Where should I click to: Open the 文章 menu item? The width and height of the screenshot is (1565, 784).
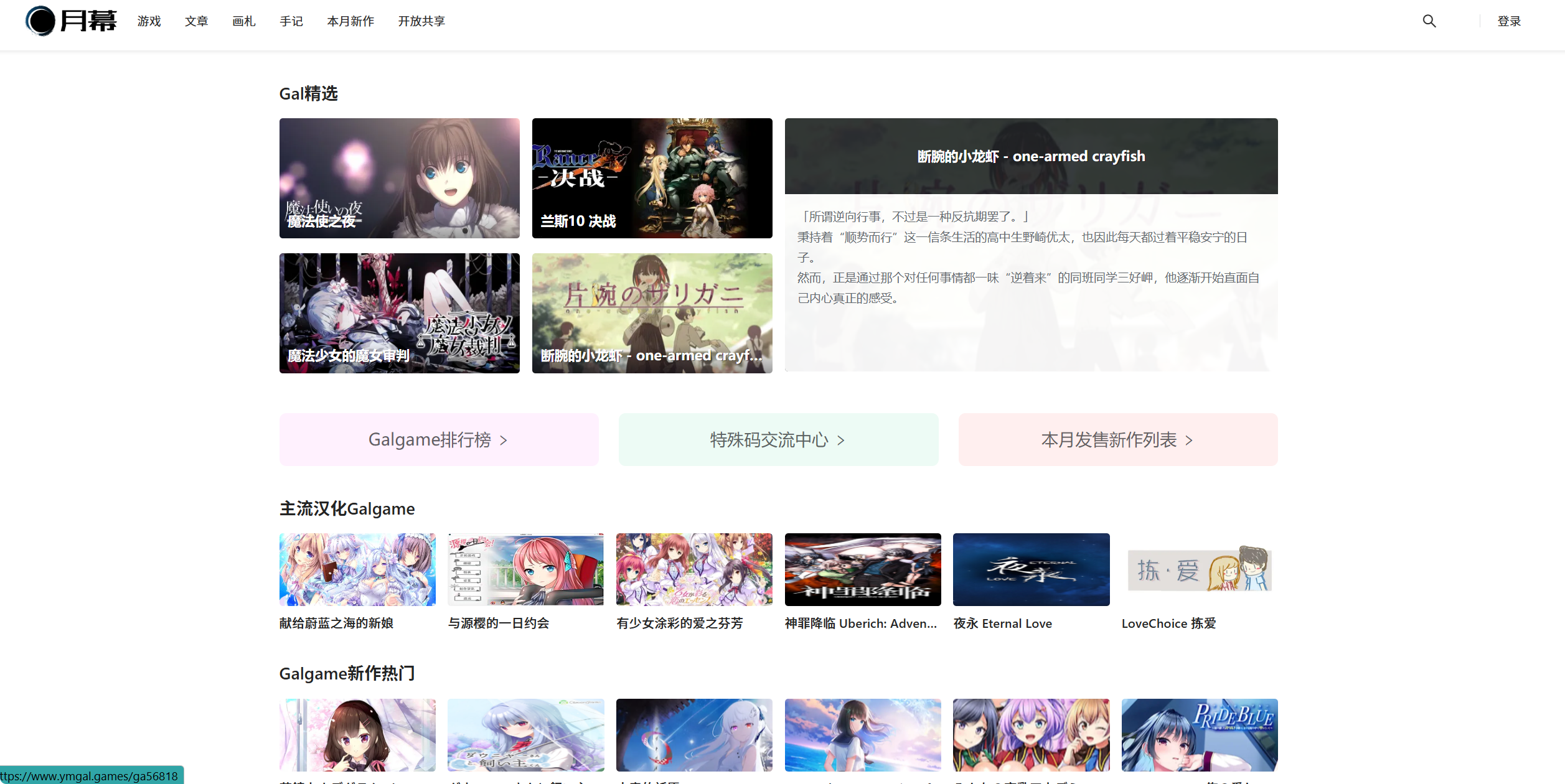(196, 21)
